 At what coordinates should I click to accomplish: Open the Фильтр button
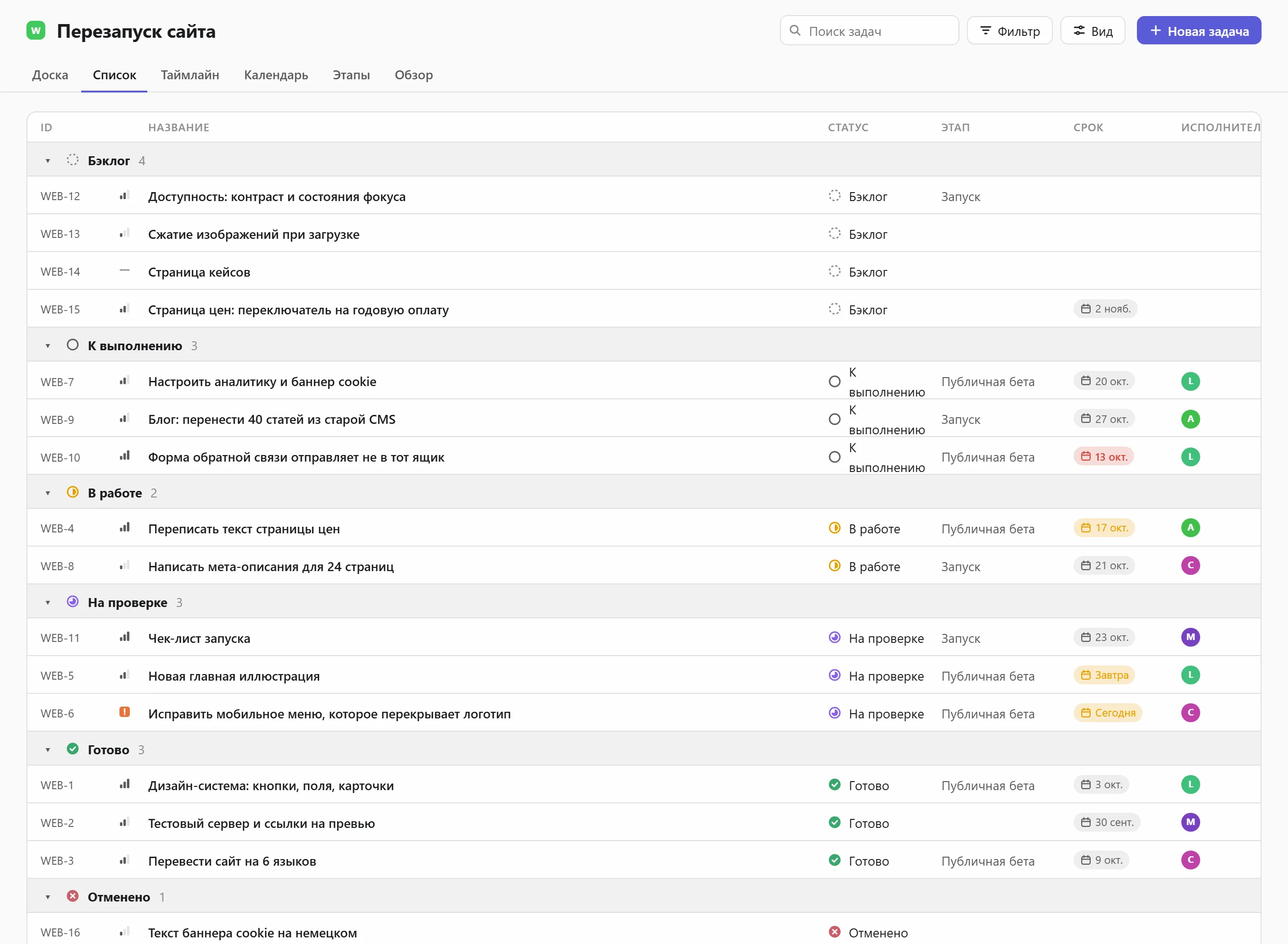pos(1009,31)
